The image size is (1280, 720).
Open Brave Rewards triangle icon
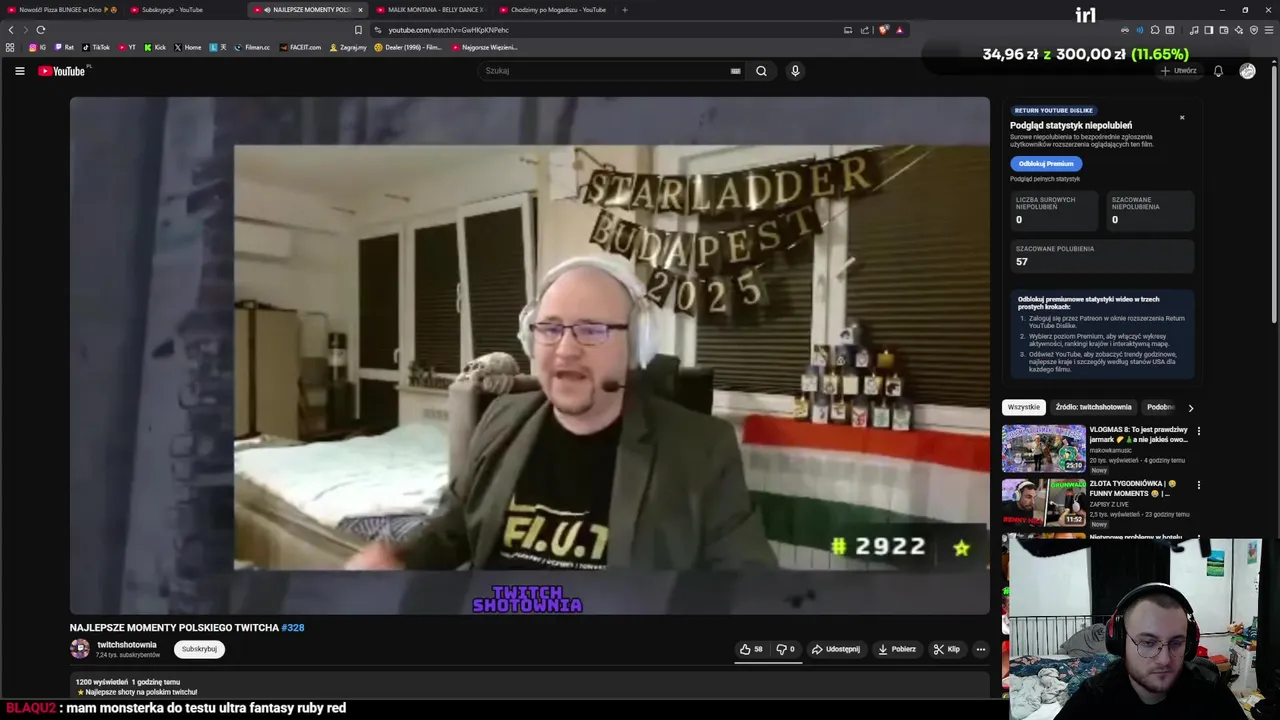click(899, 30)
